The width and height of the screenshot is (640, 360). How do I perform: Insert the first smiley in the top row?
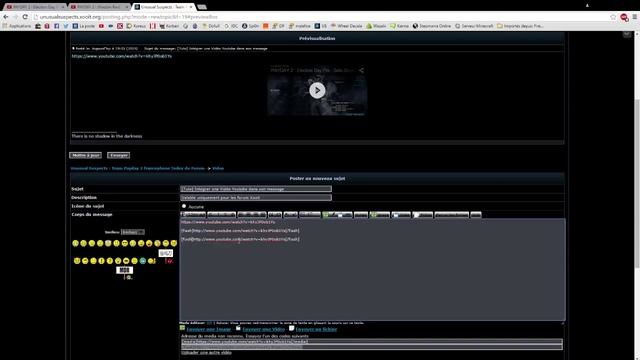tap(75, 243)
